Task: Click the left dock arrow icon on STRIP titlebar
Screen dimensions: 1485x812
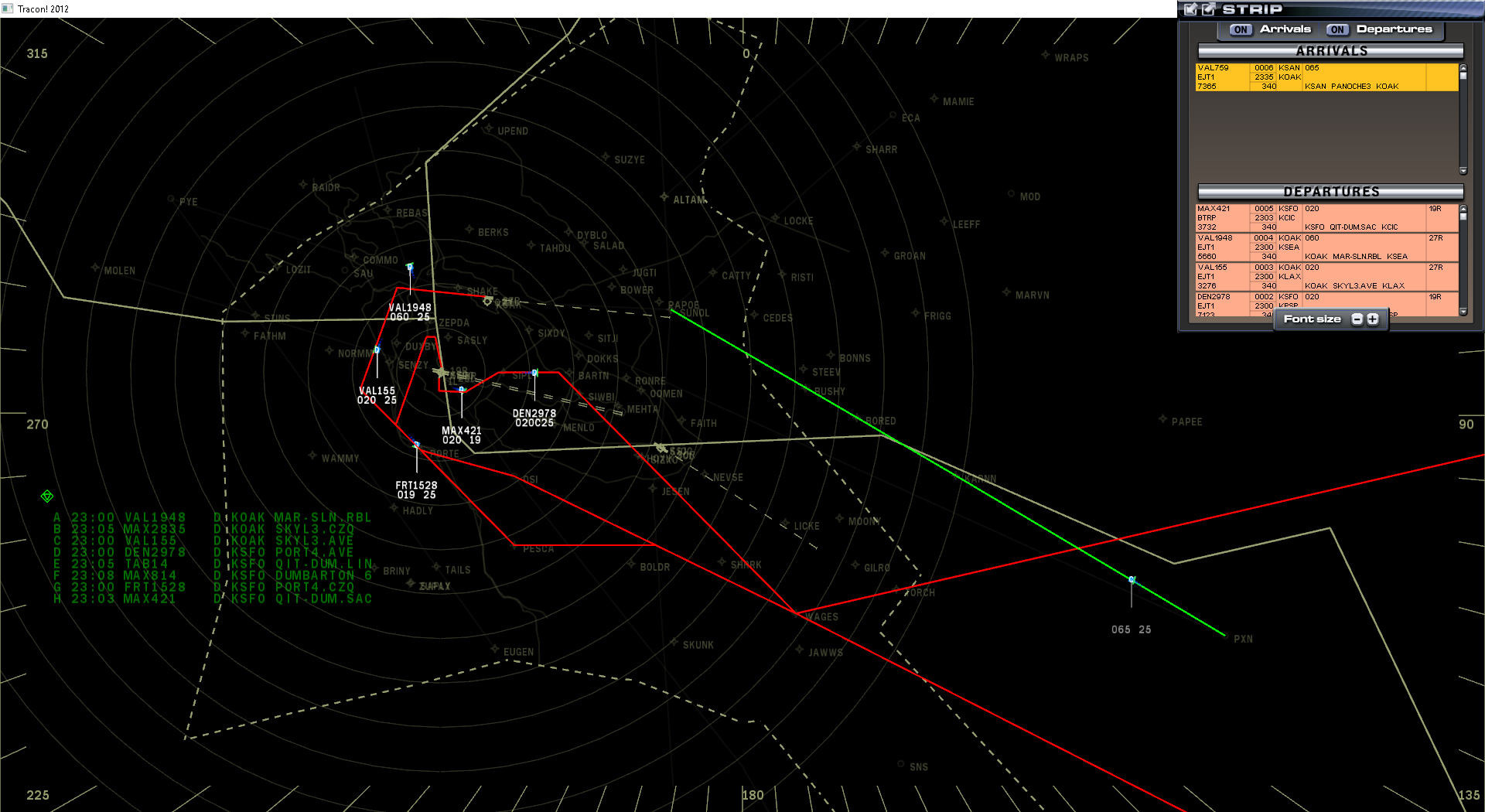Action: 1189,9
